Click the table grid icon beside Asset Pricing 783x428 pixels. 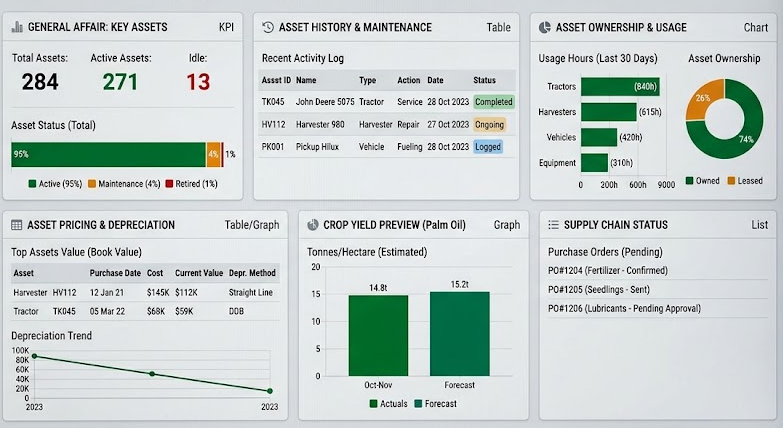[16, 225]
